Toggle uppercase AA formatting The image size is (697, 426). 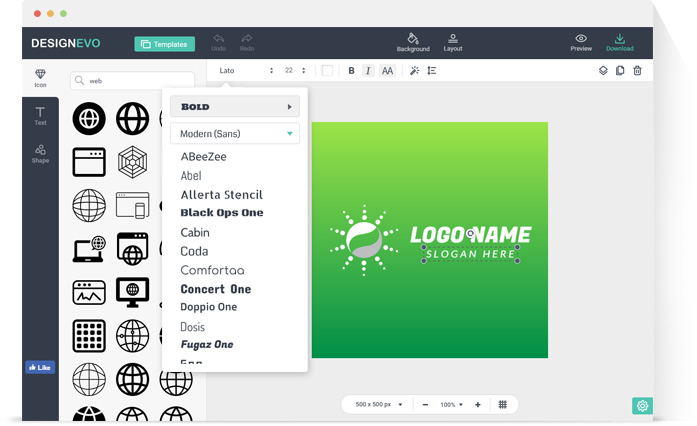coord(387,71)
